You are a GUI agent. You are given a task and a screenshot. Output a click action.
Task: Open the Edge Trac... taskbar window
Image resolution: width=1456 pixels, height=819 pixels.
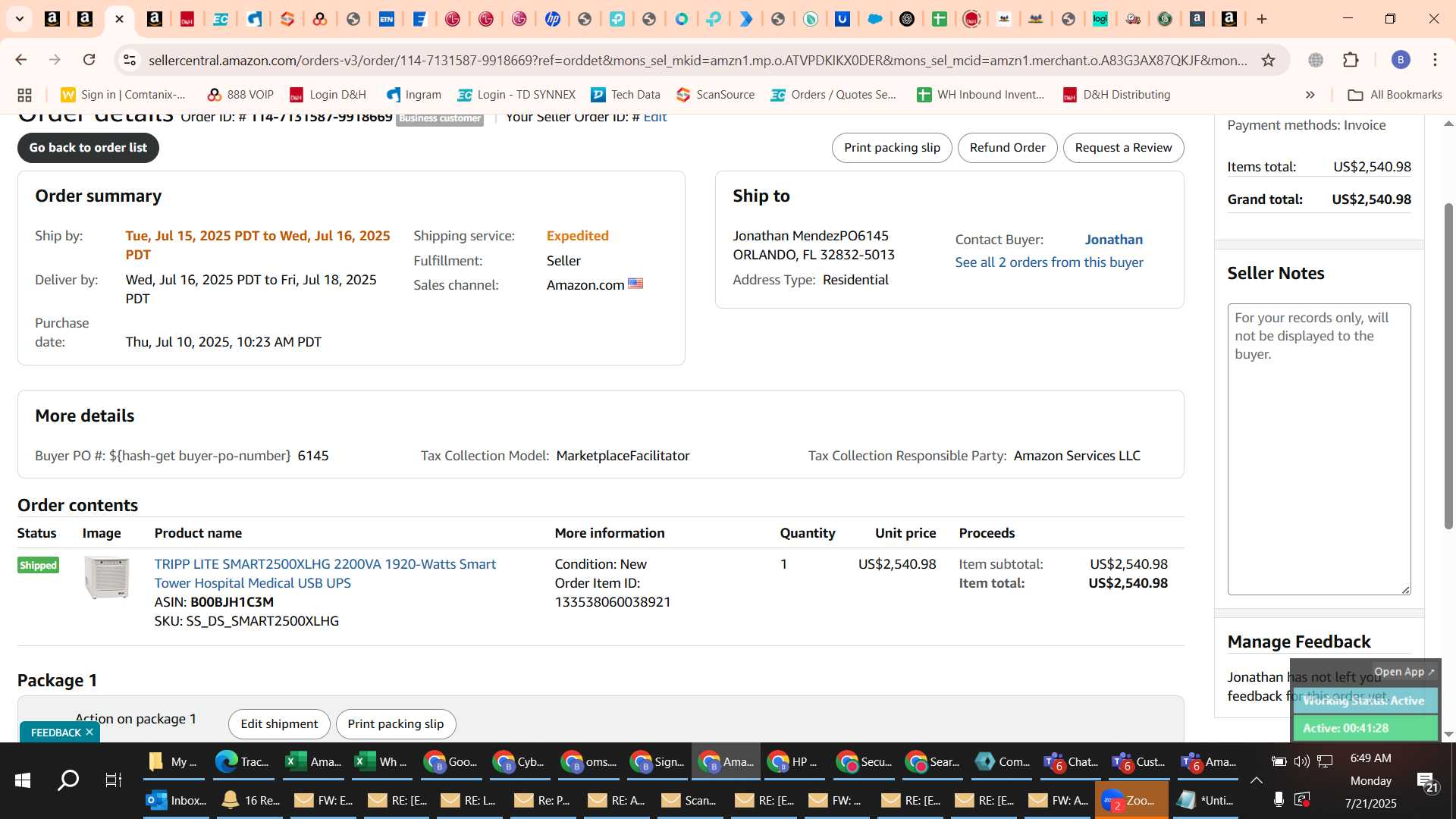[x=242, y=762]
